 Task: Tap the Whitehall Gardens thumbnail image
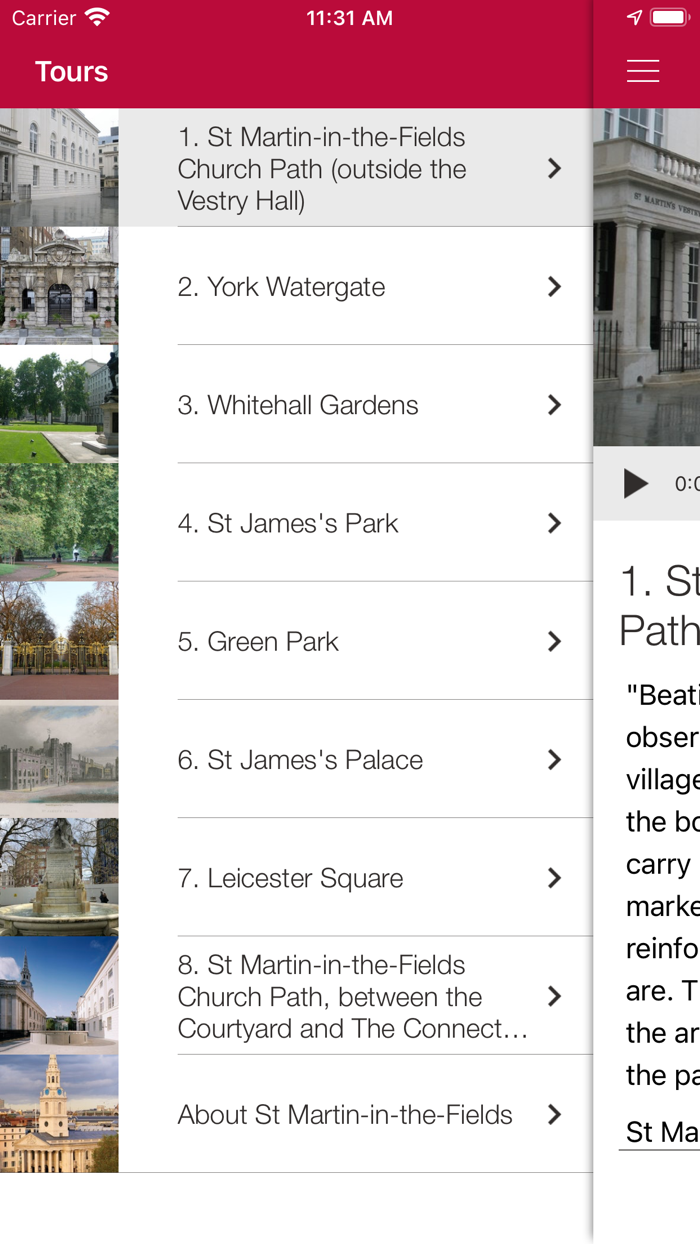pyautogui.click(x=59, y=404)
